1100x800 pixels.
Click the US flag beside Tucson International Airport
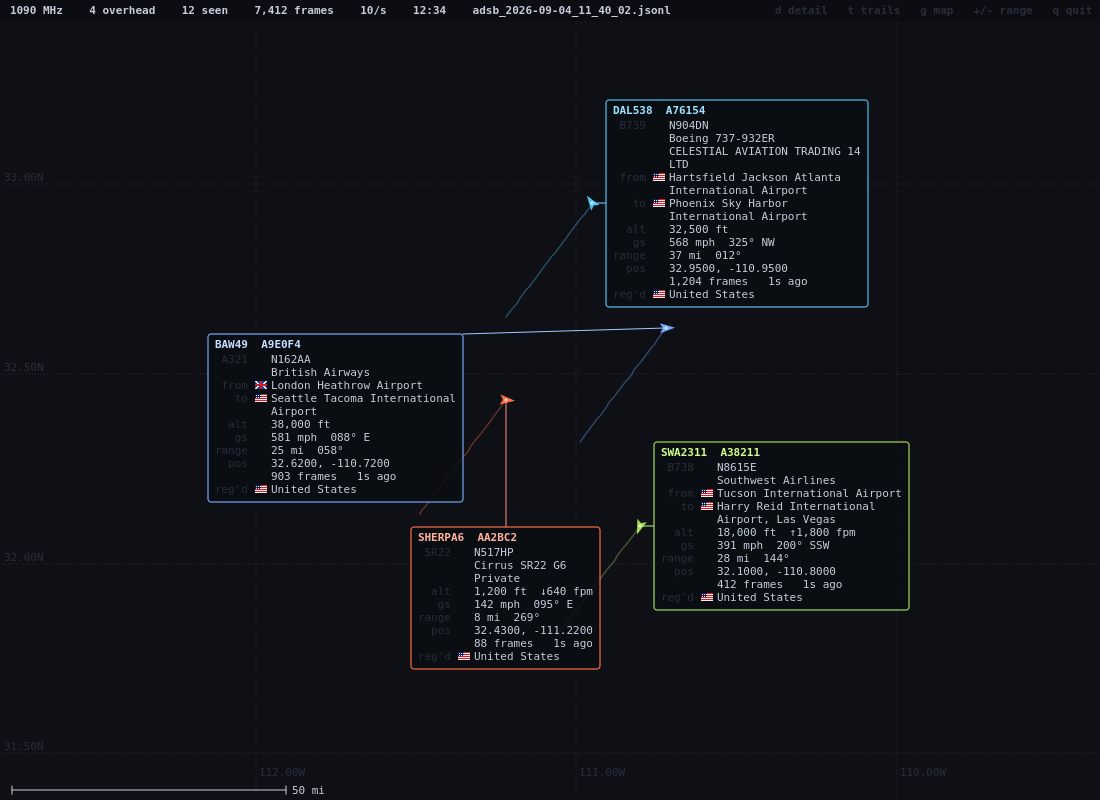(706, 493)
